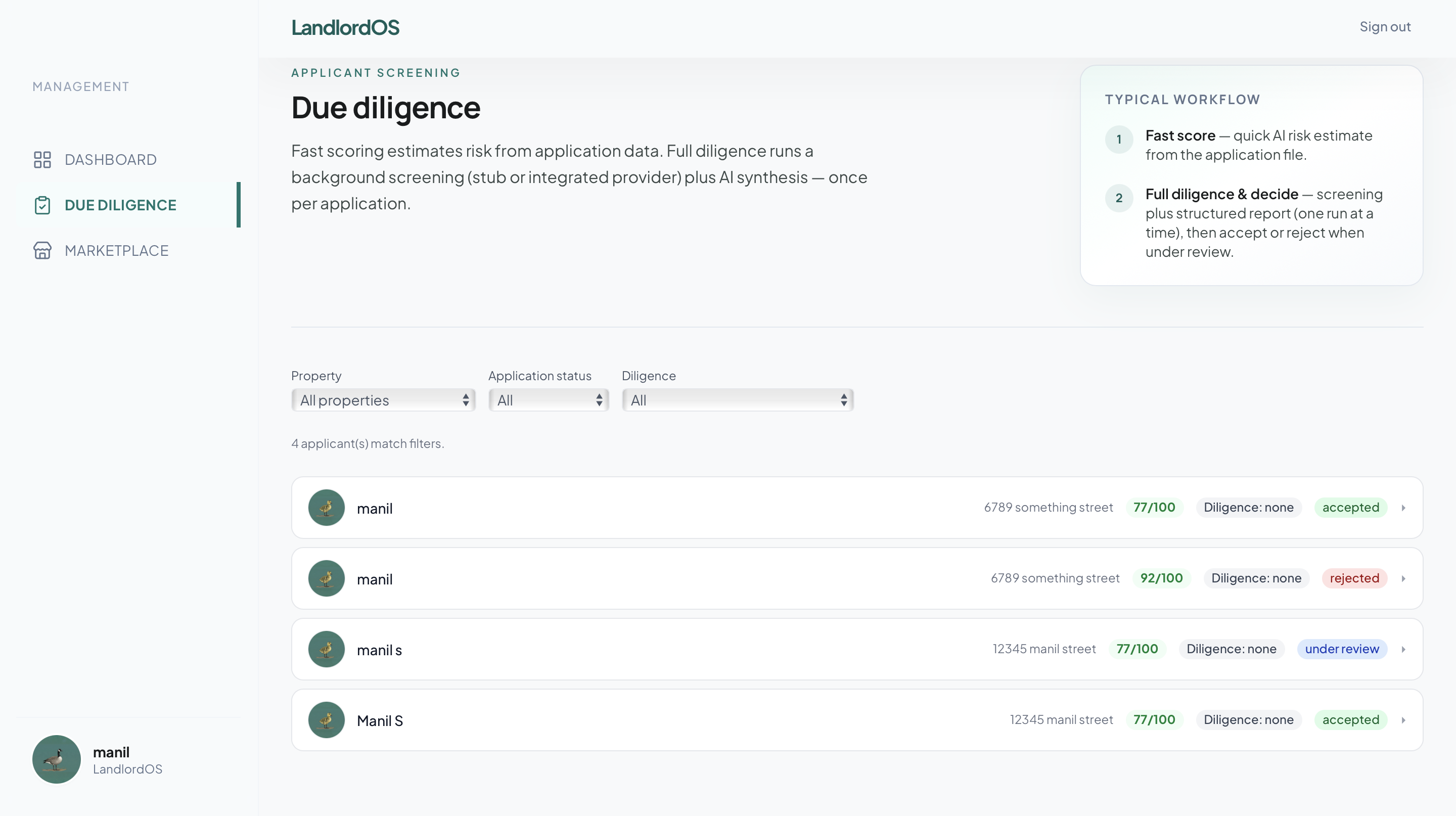Click avatar of Manil S applicant
The image size is (1456, 816).
(326, 720)
